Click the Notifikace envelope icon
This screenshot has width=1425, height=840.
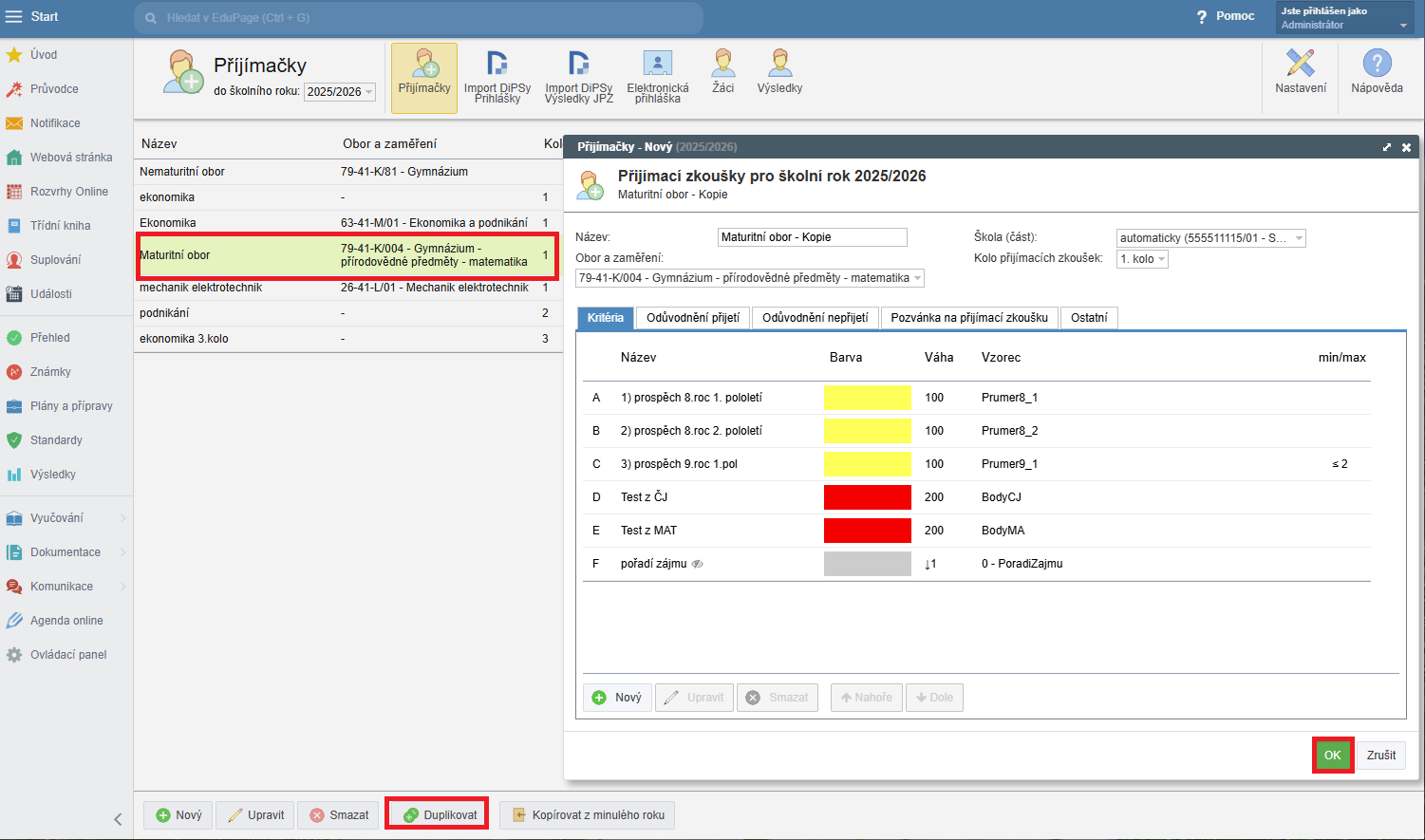pyautogui.click(x=14, y=123)
